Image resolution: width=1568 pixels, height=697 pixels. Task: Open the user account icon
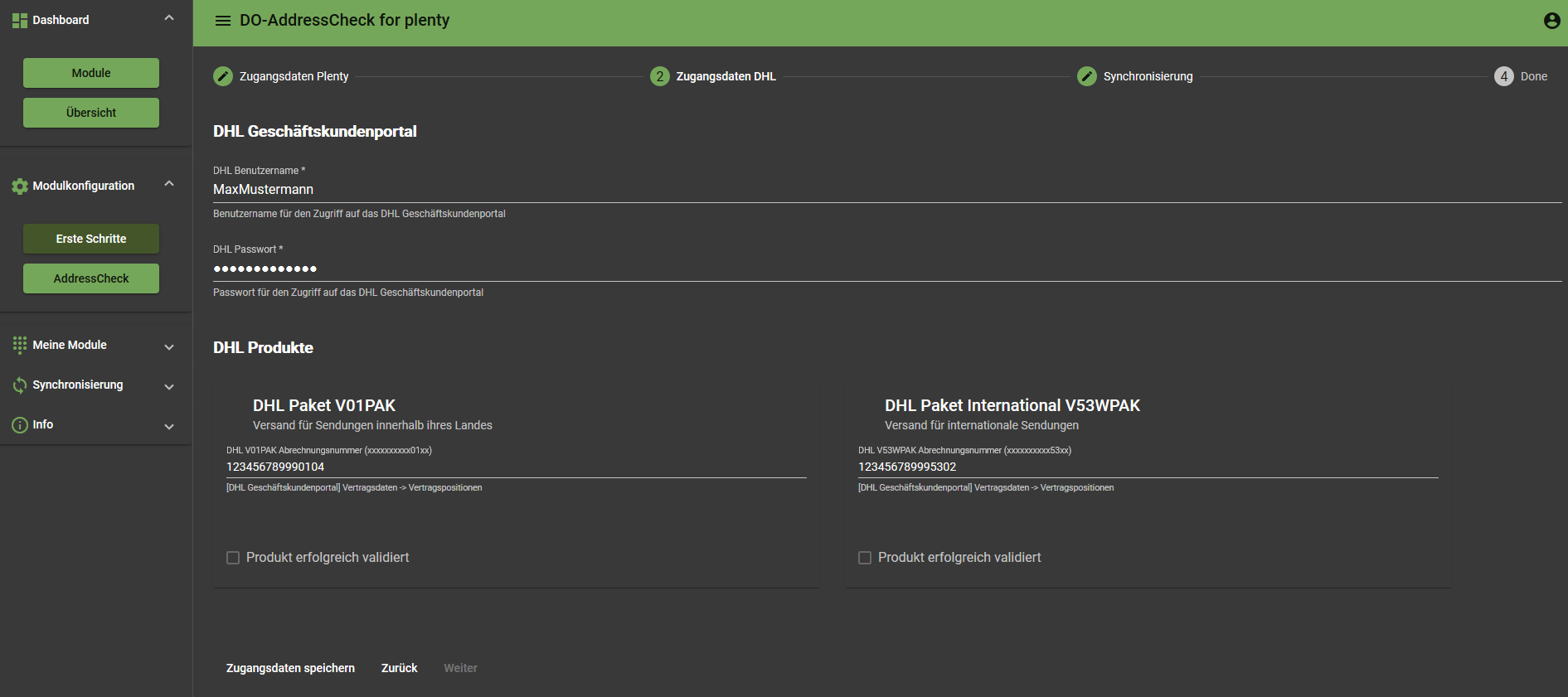pos(1551,21)
